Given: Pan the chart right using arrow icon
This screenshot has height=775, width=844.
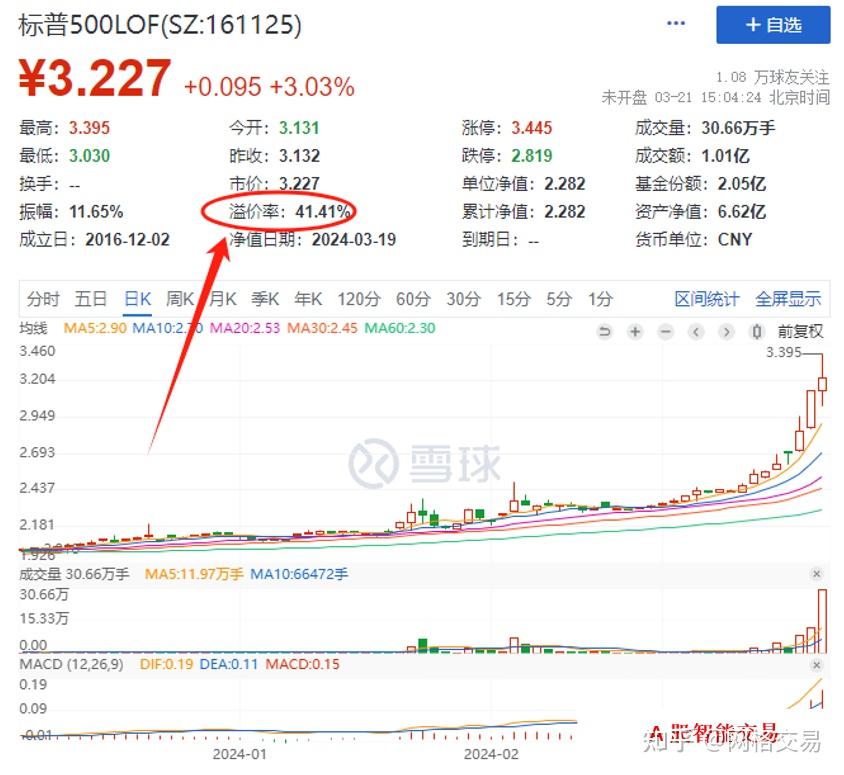Looking at the screenshot, I should 725,331.
